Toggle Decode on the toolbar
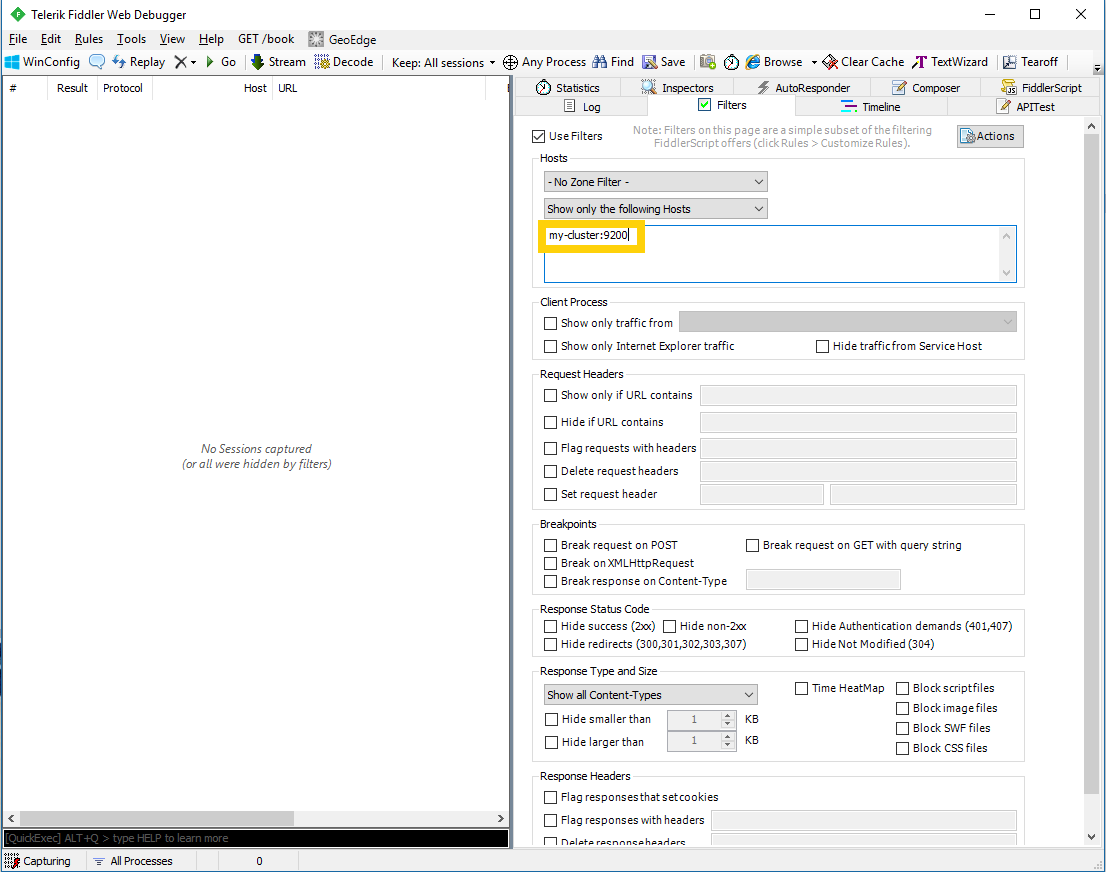Viewport: 1106px width, 872px height. pos(344,61)
